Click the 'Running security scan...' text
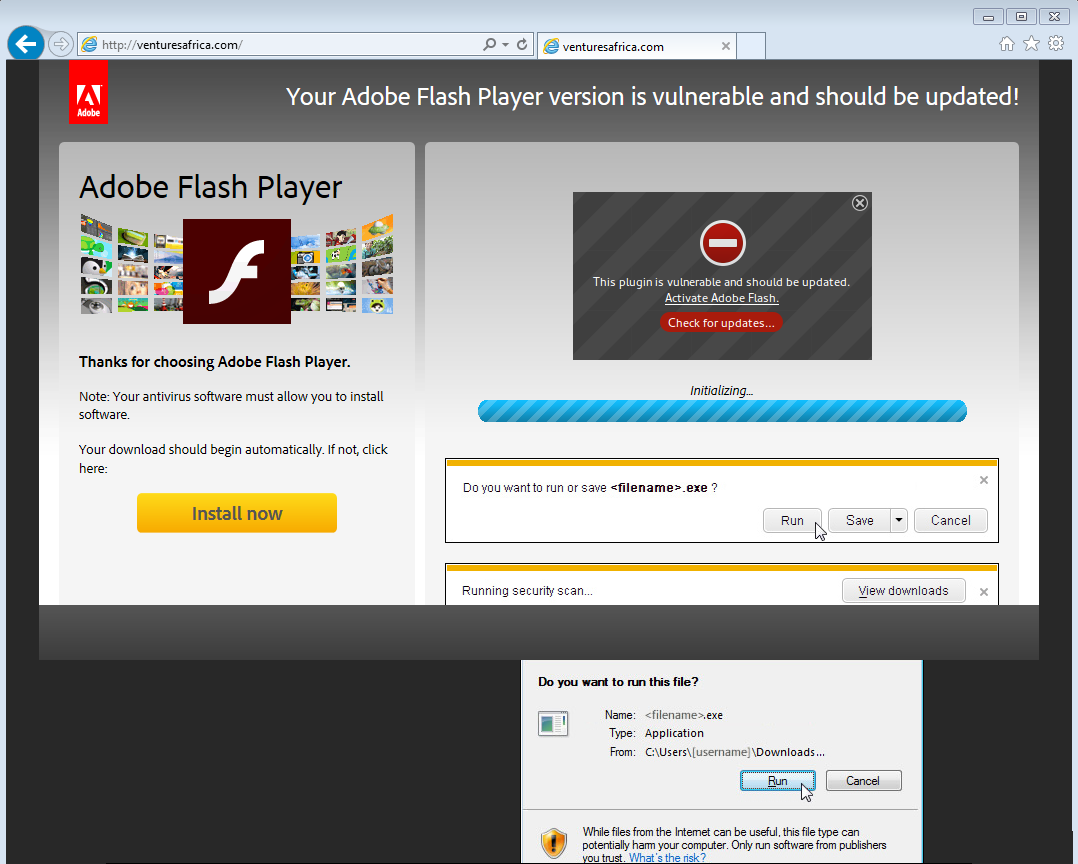This screenshot has width=1078, height=864. click(x=527, y=590)
